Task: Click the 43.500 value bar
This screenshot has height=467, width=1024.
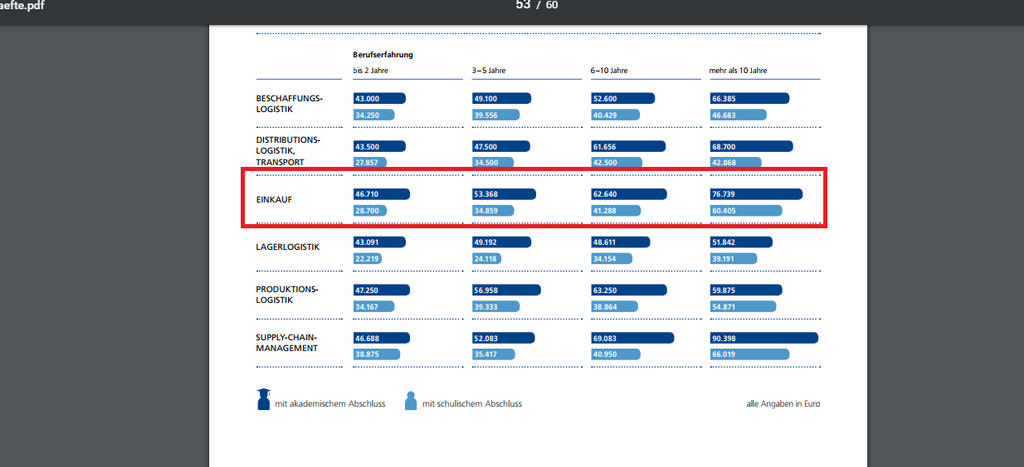Action: click(x=379, y=146)
